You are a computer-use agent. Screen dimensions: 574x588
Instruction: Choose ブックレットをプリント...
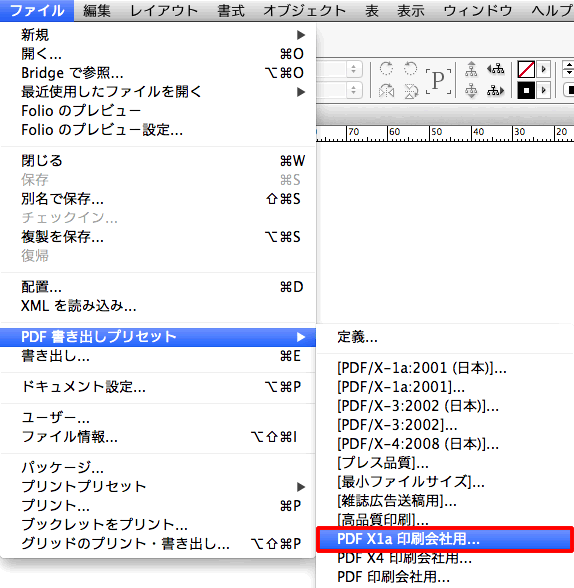pyautogui.click(x=158, y=525)
